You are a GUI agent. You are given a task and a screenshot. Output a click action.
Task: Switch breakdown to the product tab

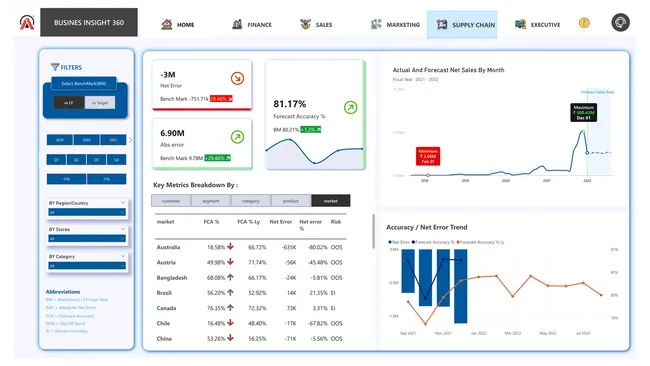tap(291, 201)
